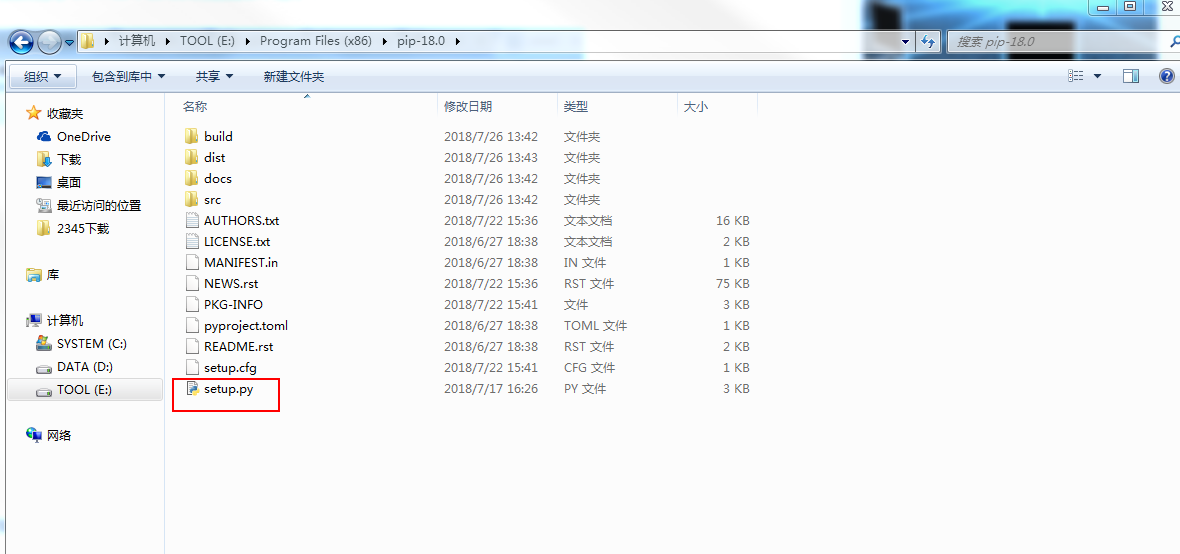Viewport: 1180px width, 554px height.
Task: Expand the arrow after Program Files (x86) breadcrumb
Action: click(x=385, y=41)
